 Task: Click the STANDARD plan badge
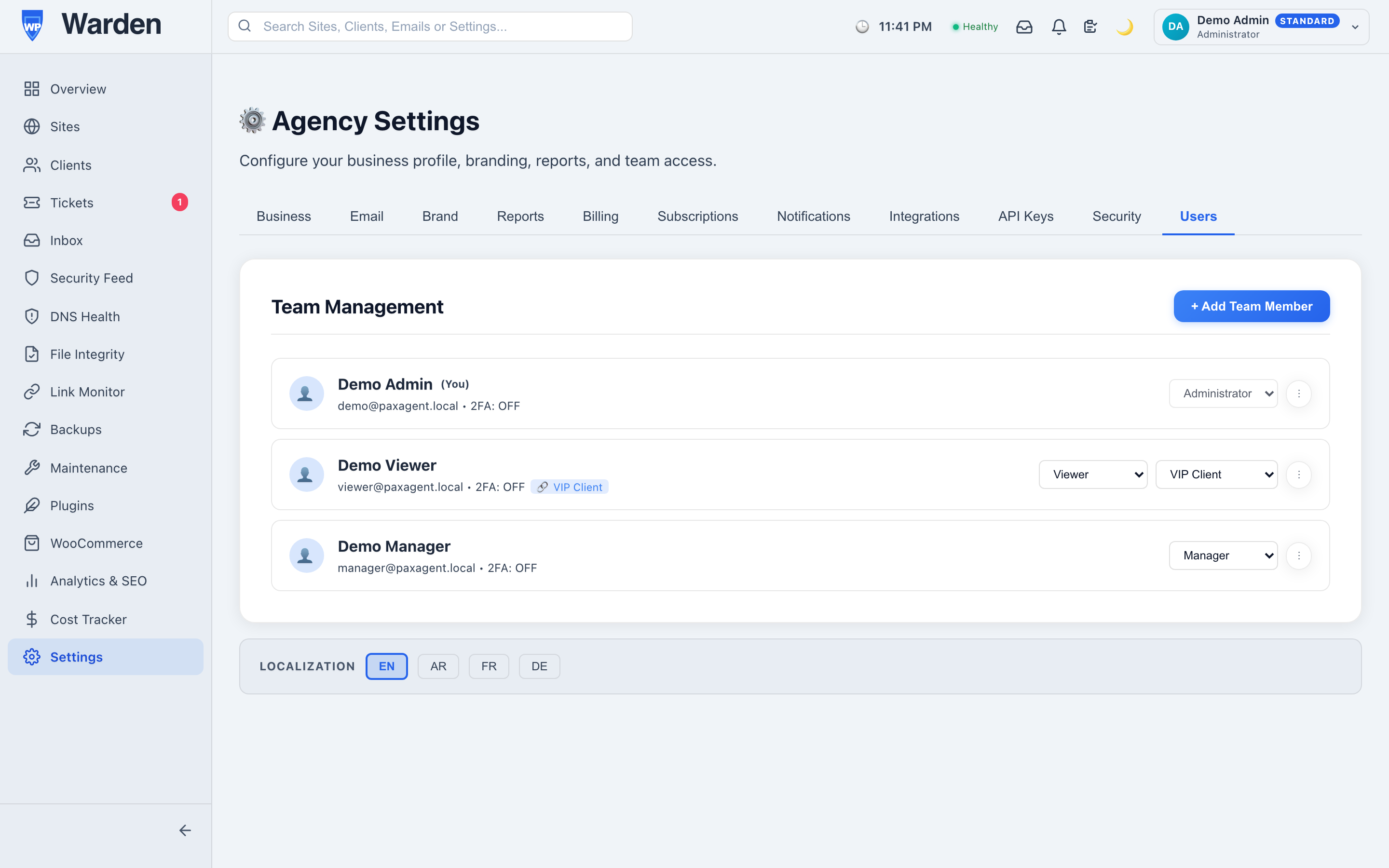tap(1307, 21)
